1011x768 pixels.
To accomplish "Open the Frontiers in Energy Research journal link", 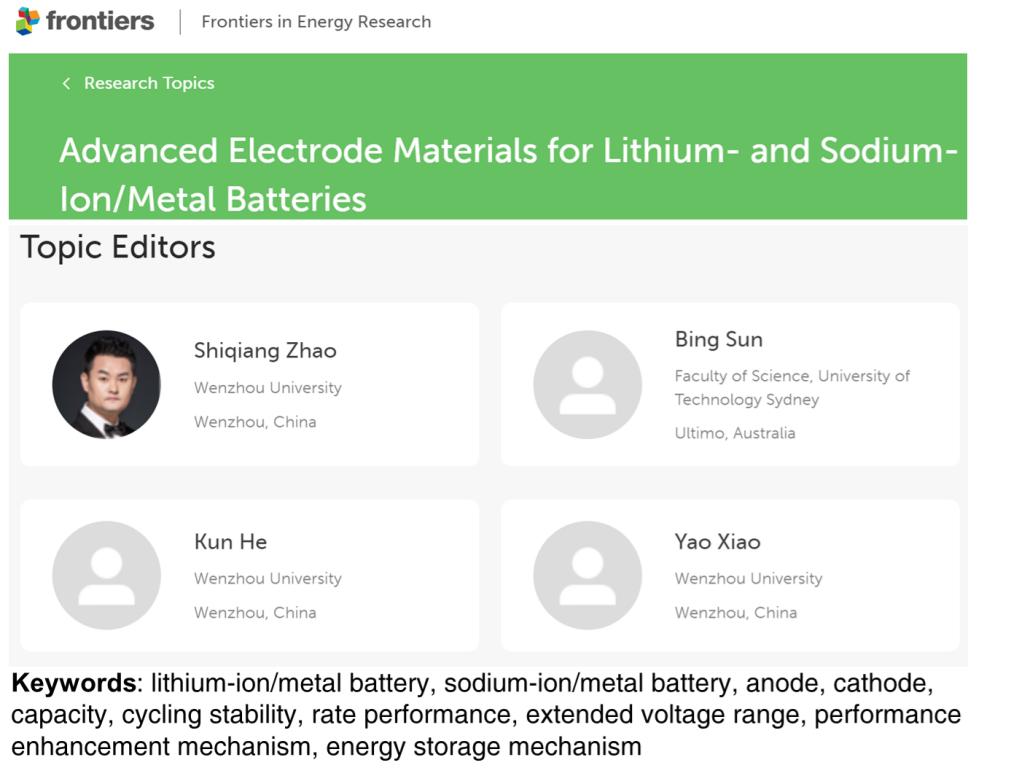I will coord(316,22).
